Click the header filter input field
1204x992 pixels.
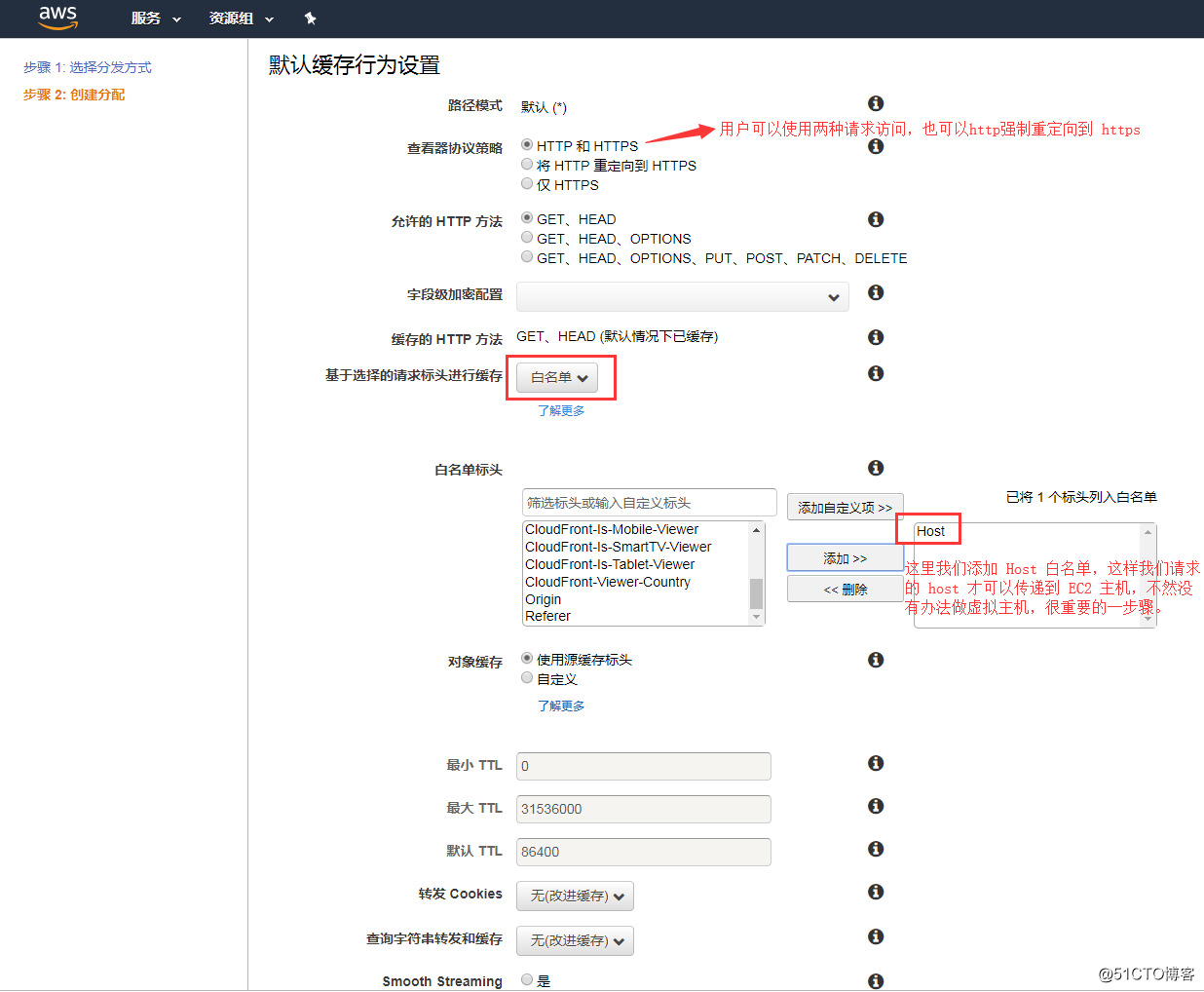click(x=650, y=503)
